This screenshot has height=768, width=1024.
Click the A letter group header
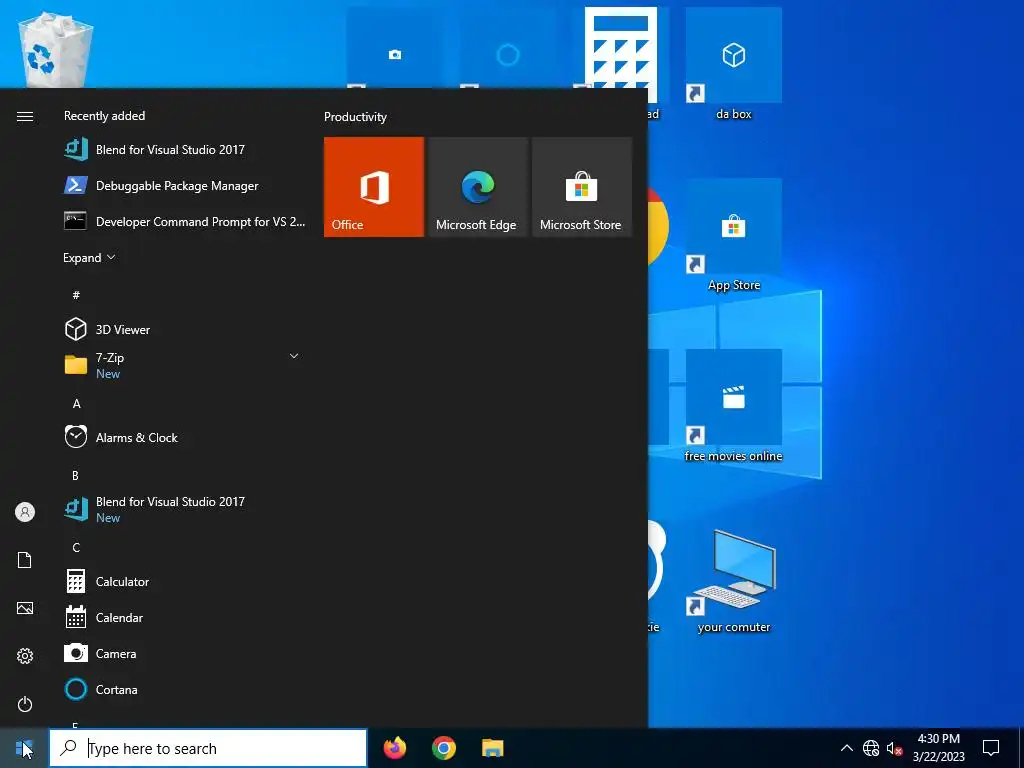76,404
